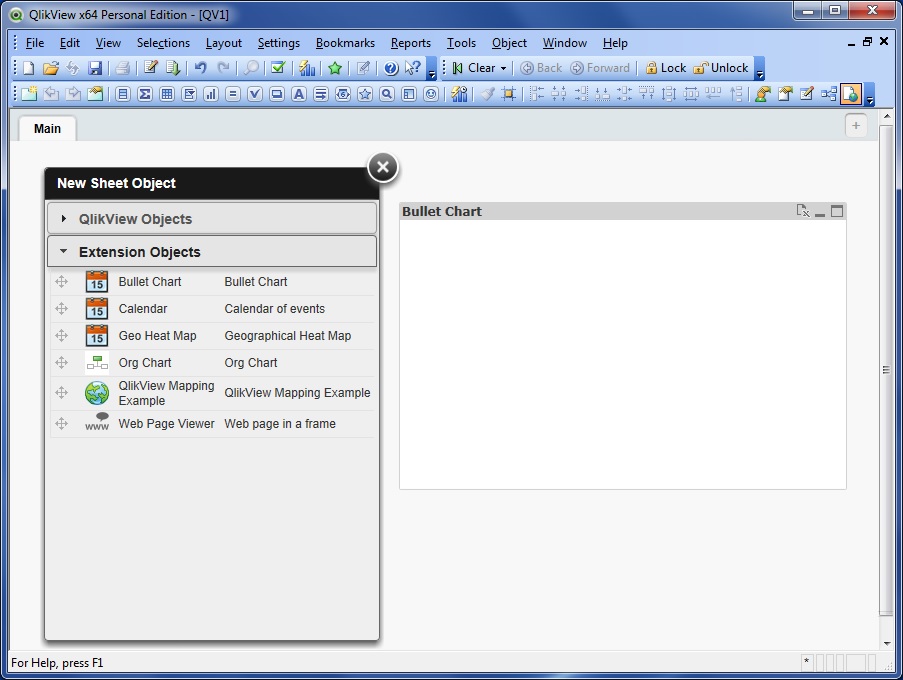Create a Search Object magnifier icon
Viewport: 903px width, 680px height.
[x=387, y=94]
